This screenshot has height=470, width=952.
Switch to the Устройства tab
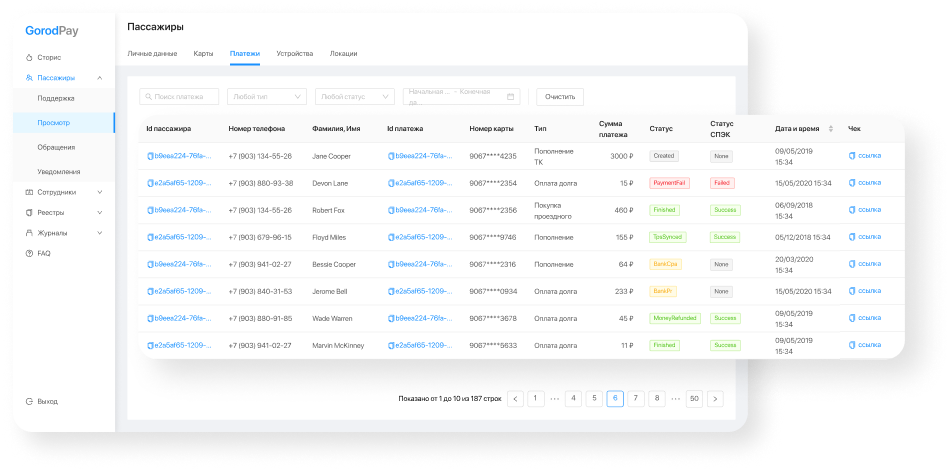click(294, 53)
